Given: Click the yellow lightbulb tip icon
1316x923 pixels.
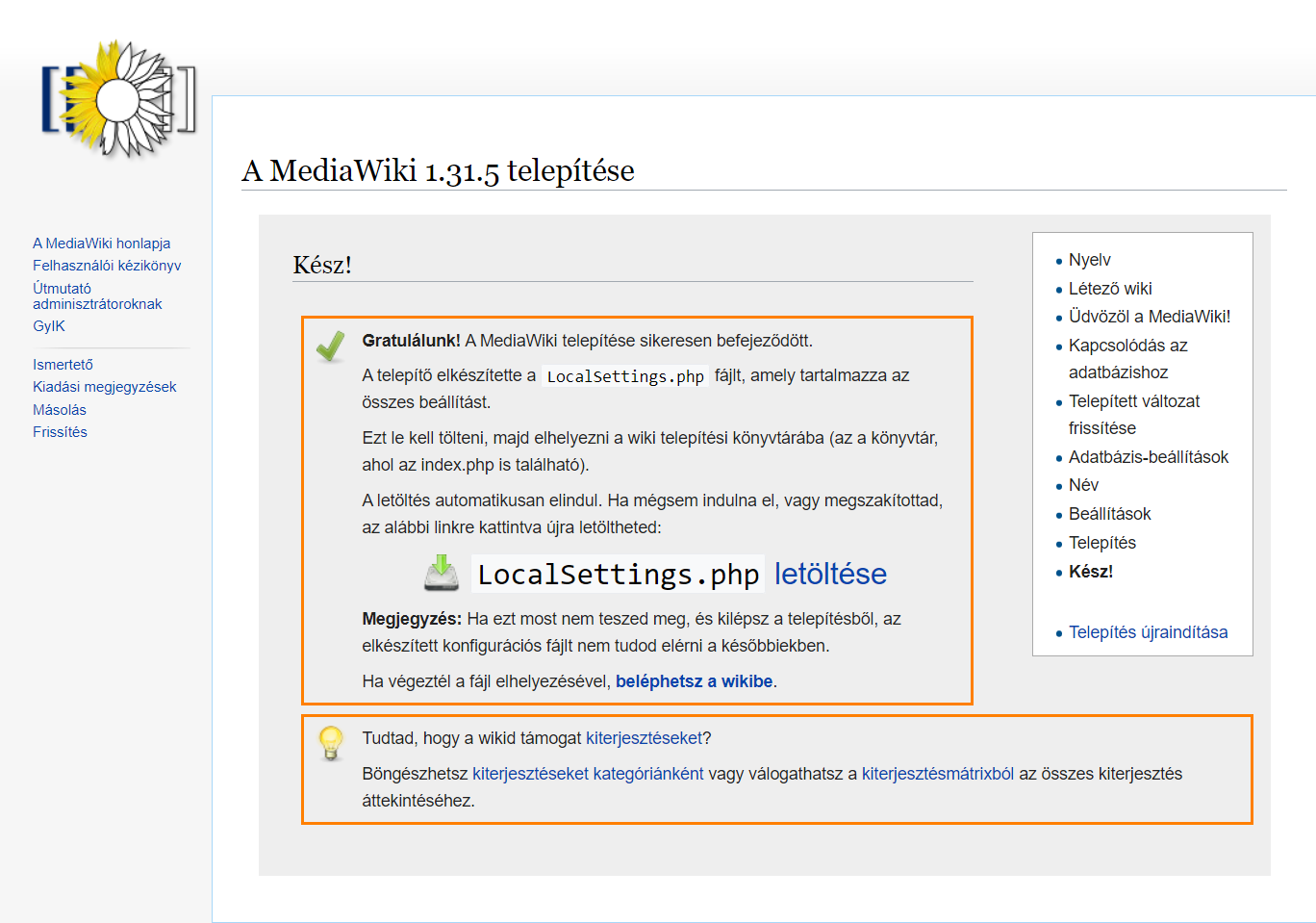Looking at the screenshot, I should click(331, 743).
